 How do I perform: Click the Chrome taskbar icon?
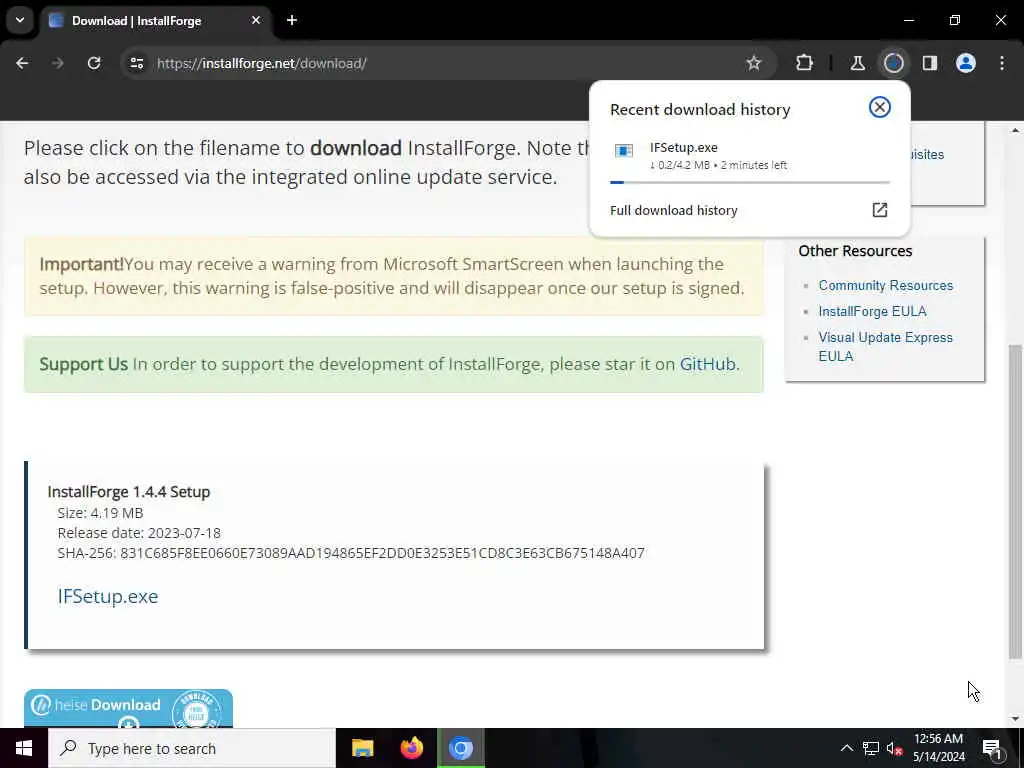pos(460,748)
